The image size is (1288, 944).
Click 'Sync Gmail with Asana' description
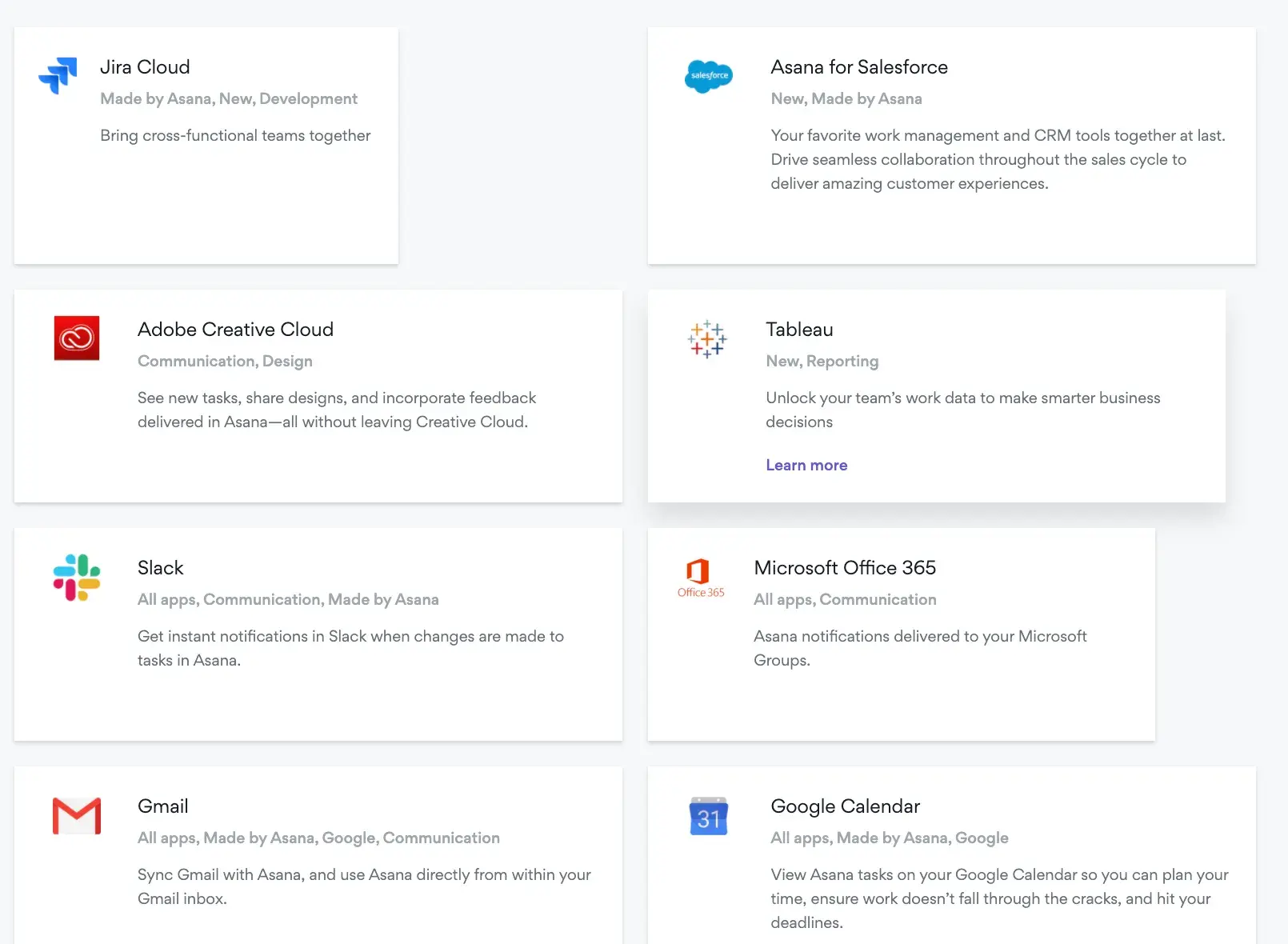pos(364,887)
